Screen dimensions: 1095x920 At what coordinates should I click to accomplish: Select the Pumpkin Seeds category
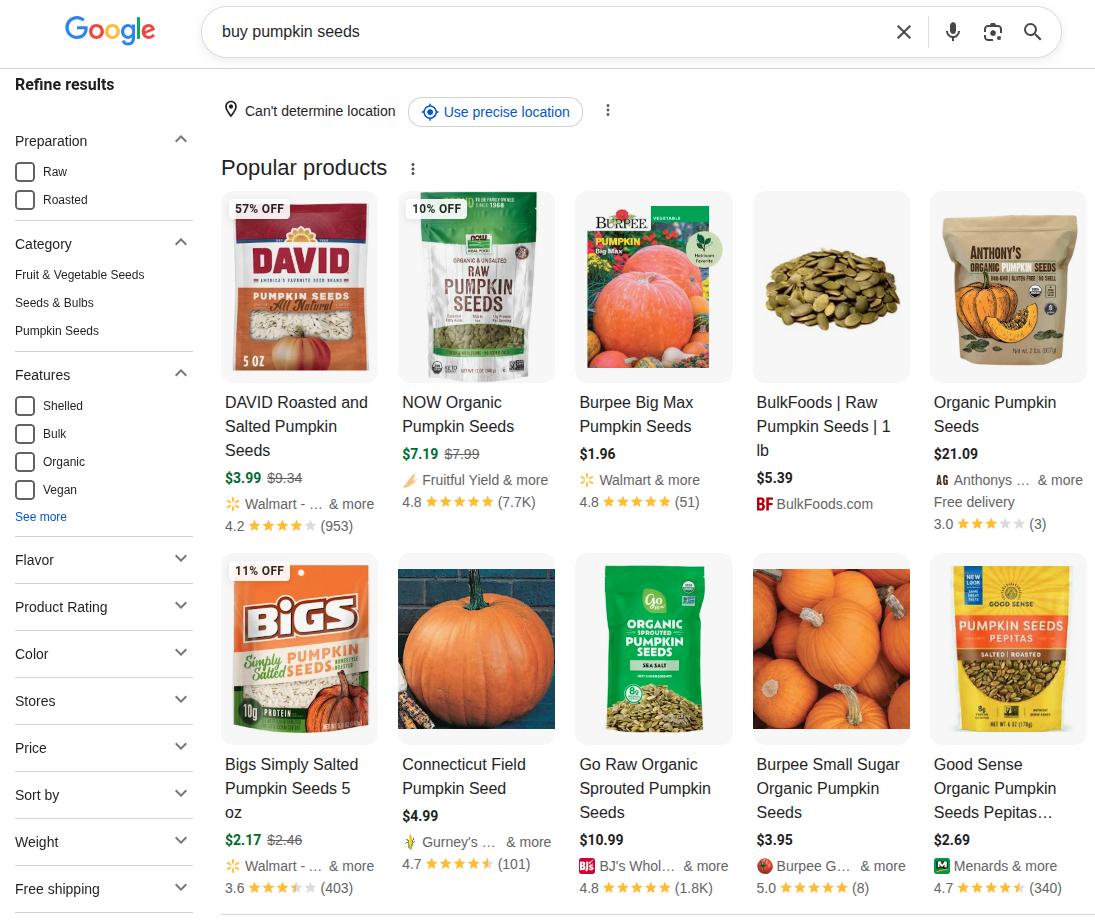pos(56,330)
